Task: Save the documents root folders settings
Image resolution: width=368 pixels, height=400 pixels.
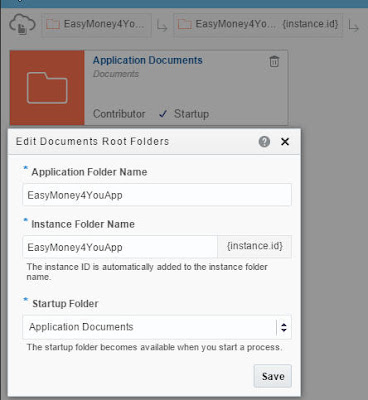Action: coord(273,376)
